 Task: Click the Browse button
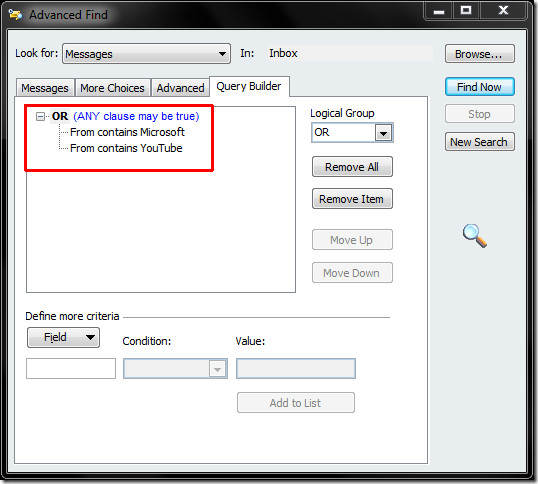(x=479, y=54)
